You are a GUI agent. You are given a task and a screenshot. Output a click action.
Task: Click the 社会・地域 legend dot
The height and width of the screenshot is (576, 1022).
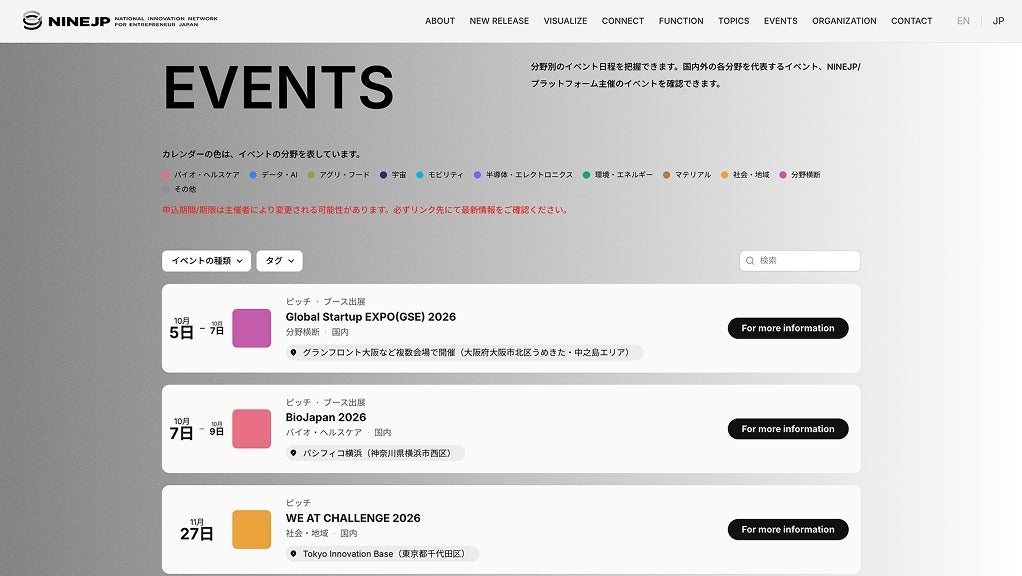click(x=724, y=175)
